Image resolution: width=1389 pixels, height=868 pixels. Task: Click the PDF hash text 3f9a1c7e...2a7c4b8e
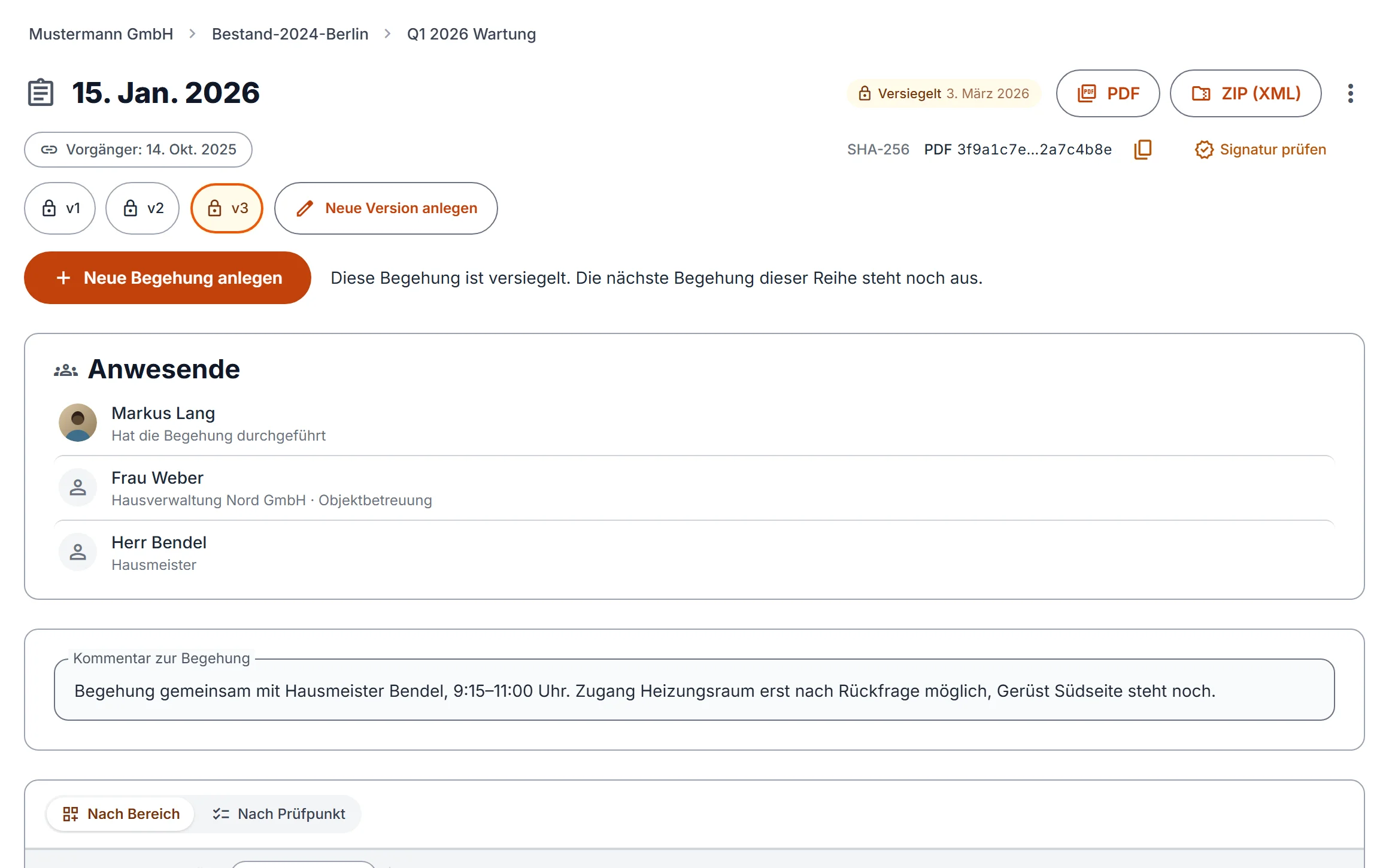pyautogui.click(x=1035, y=150)
